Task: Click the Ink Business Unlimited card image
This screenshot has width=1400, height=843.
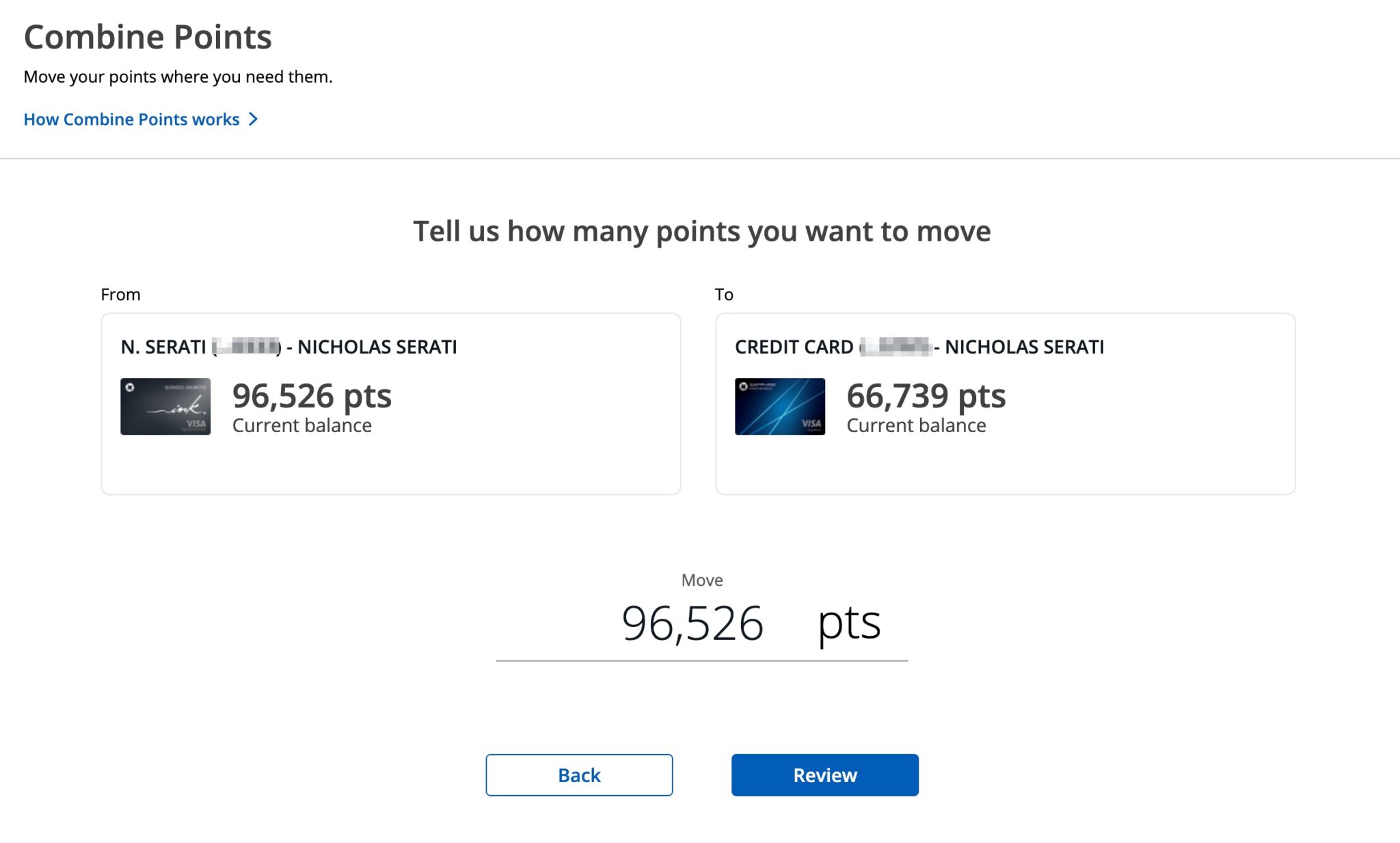Action: (165, 406)
